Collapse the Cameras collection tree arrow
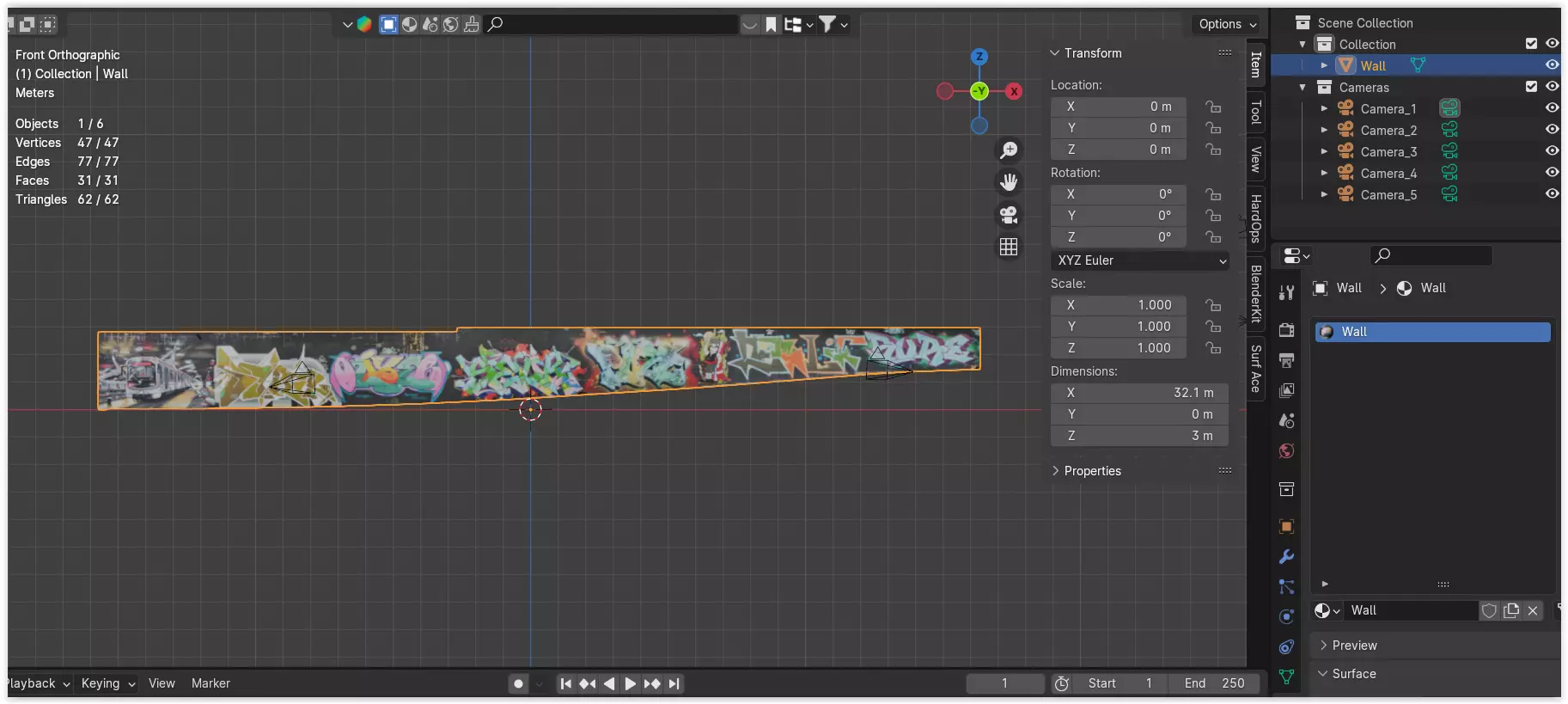 coord(1303,87)
